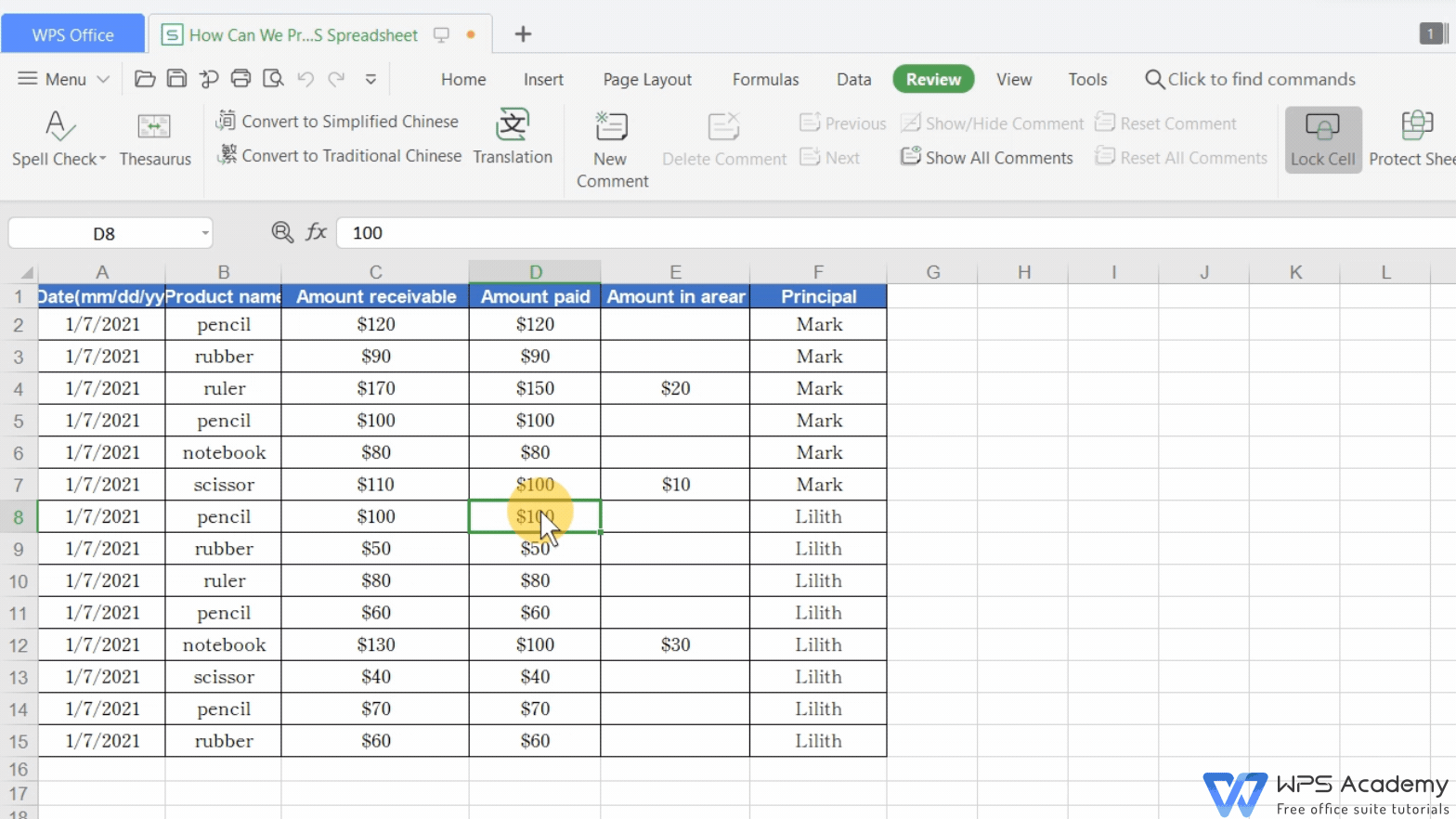
Task: Click the Principal header cell
Action: pyautogui.click(x=818, y=296)
